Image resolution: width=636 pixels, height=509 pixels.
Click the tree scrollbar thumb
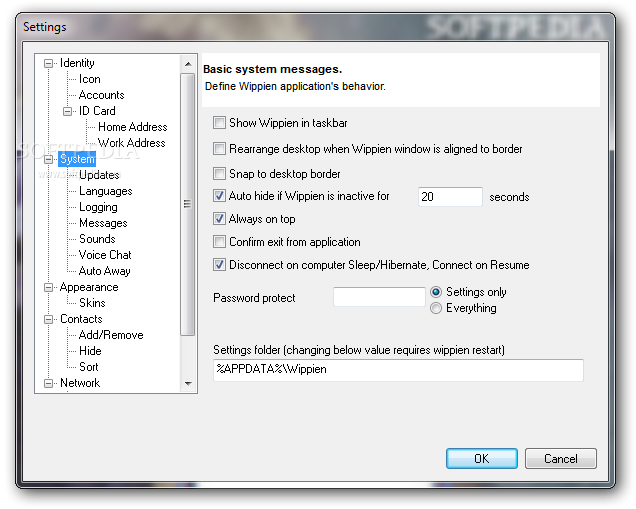point(187,204)
